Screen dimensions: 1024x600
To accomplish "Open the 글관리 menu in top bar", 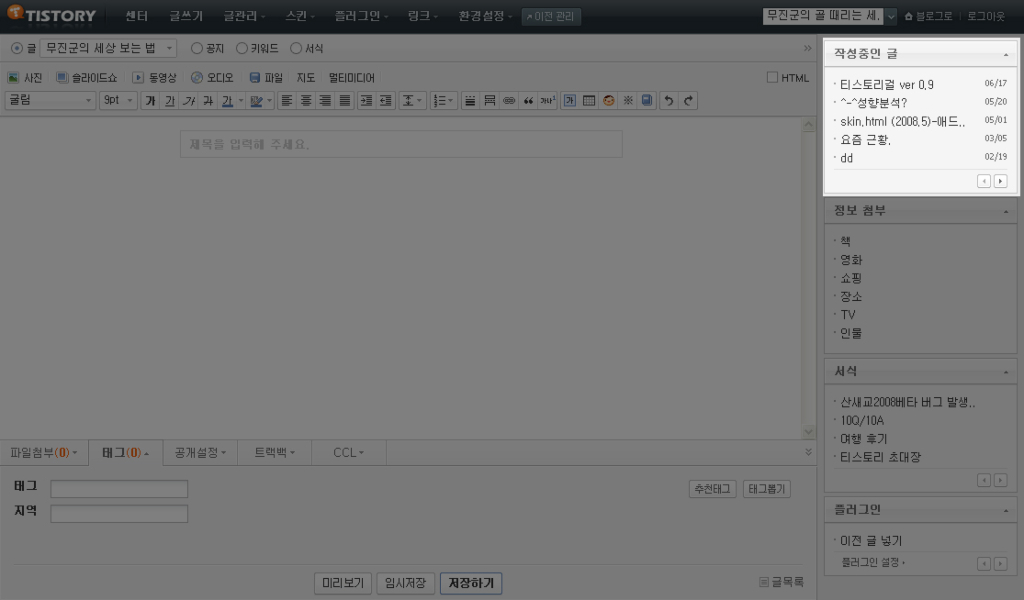I will point(244,16).
